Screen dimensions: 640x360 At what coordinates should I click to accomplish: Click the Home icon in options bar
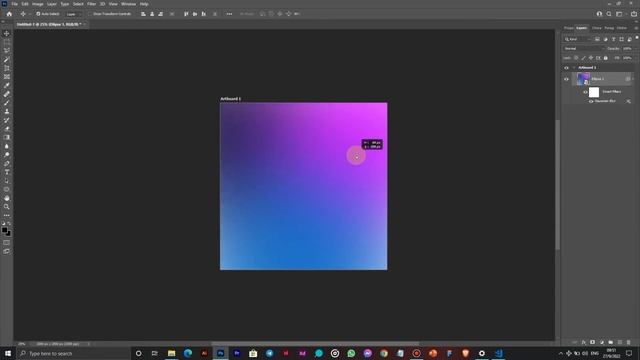[x=9, y=14]
